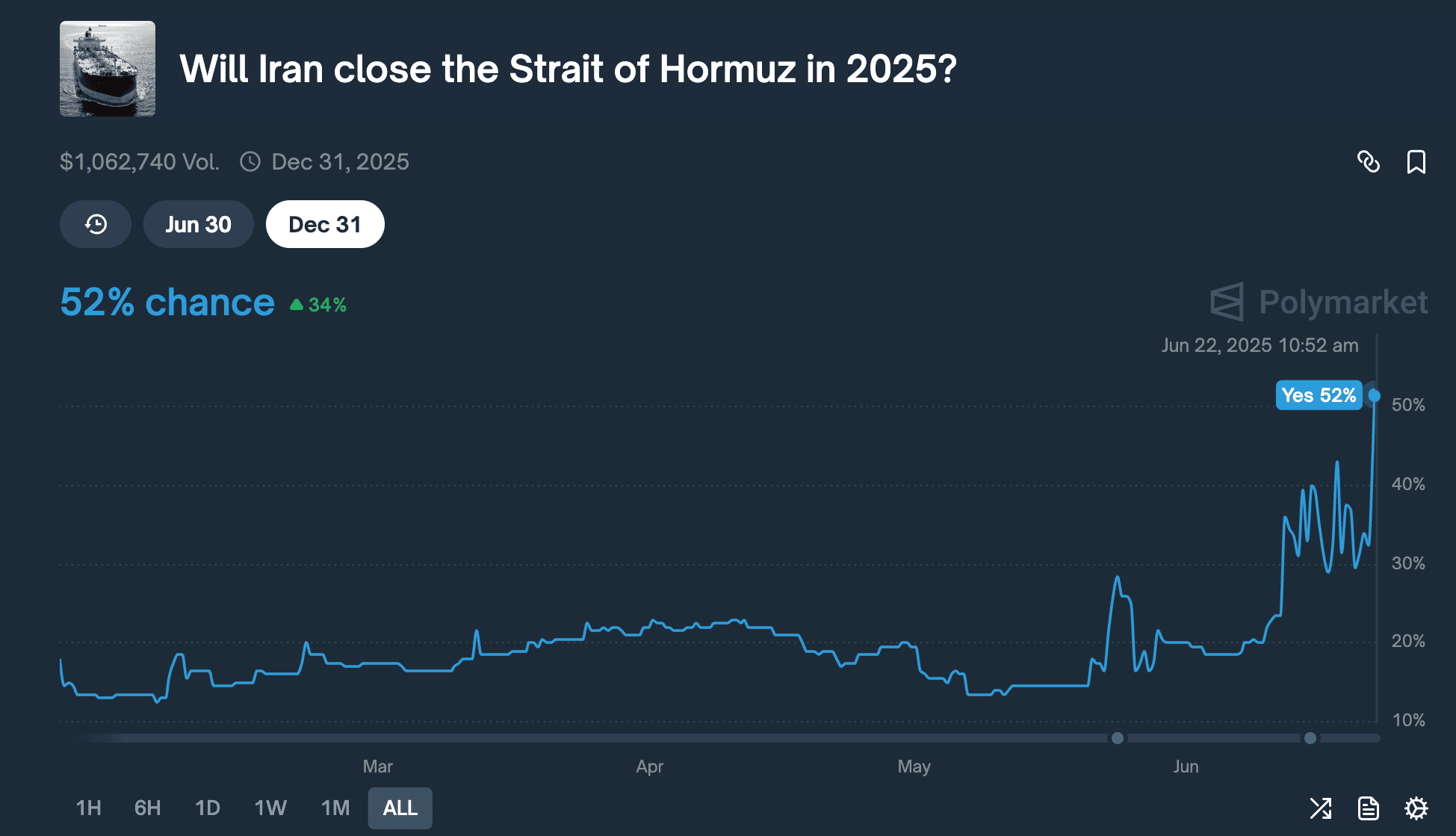Bookmark this market
Viewport: 1456px width, 836px height.
click(x=1416, y=162)
